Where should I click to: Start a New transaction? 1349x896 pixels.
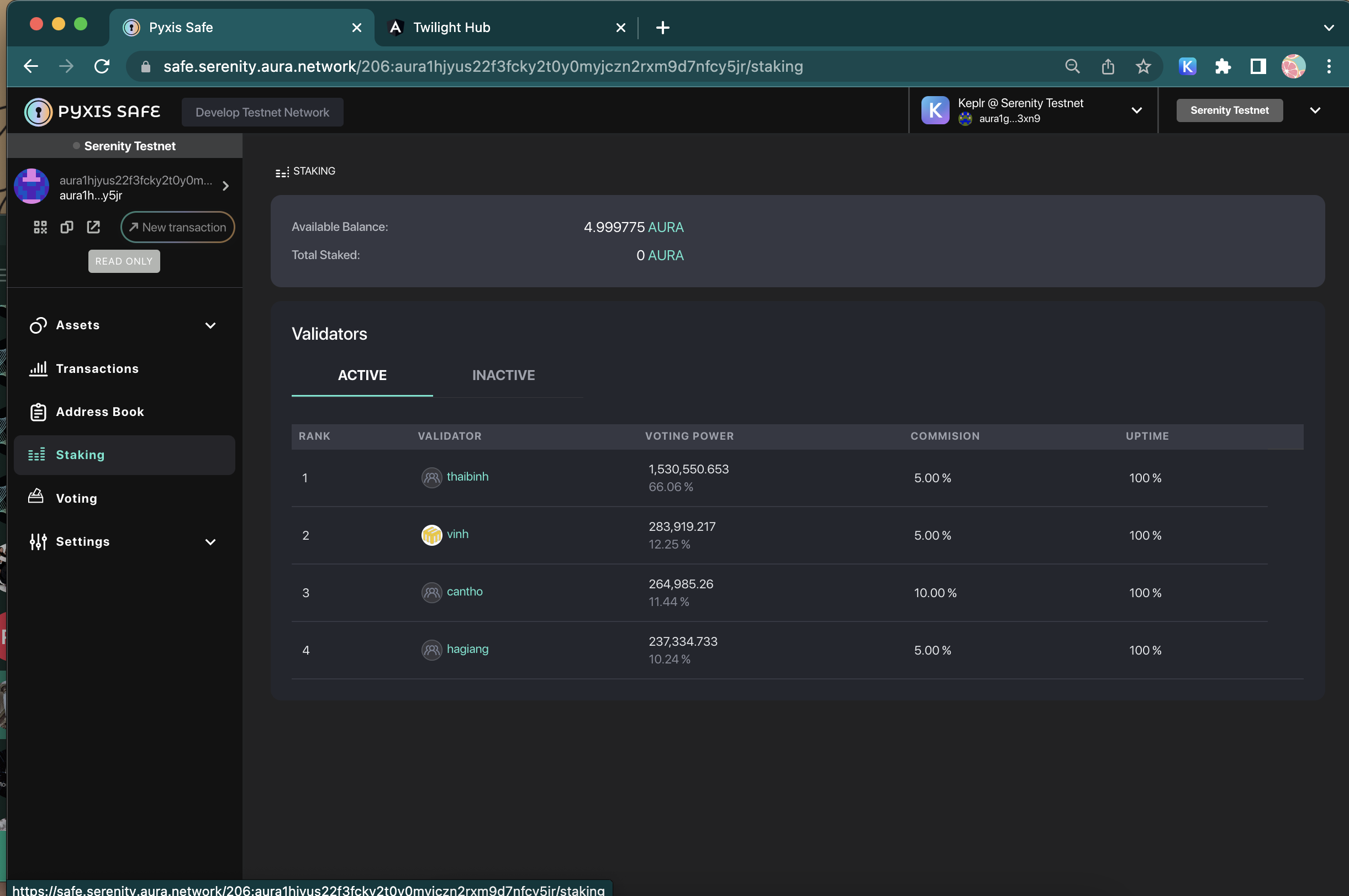coord(178,227)
